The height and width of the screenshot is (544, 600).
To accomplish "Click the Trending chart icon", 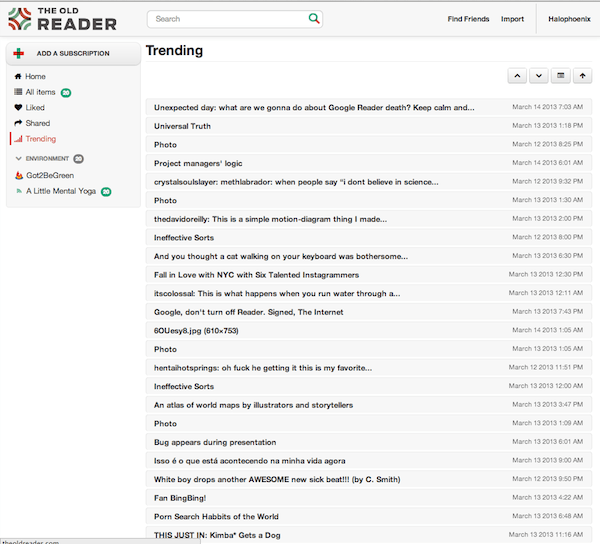I will point(18,139).
